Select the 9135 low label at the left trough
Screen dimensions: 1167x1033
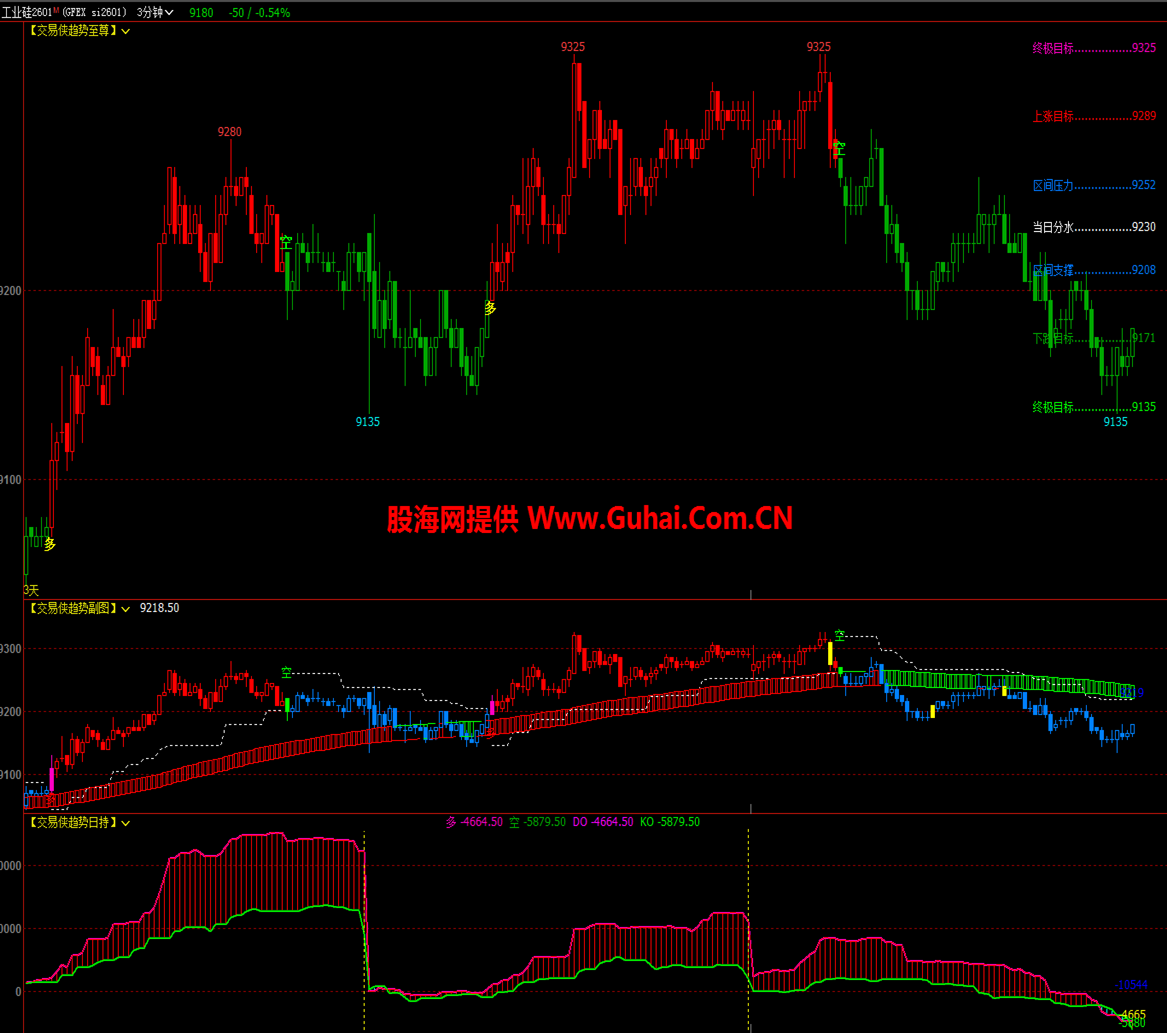[x=368, y=422]
